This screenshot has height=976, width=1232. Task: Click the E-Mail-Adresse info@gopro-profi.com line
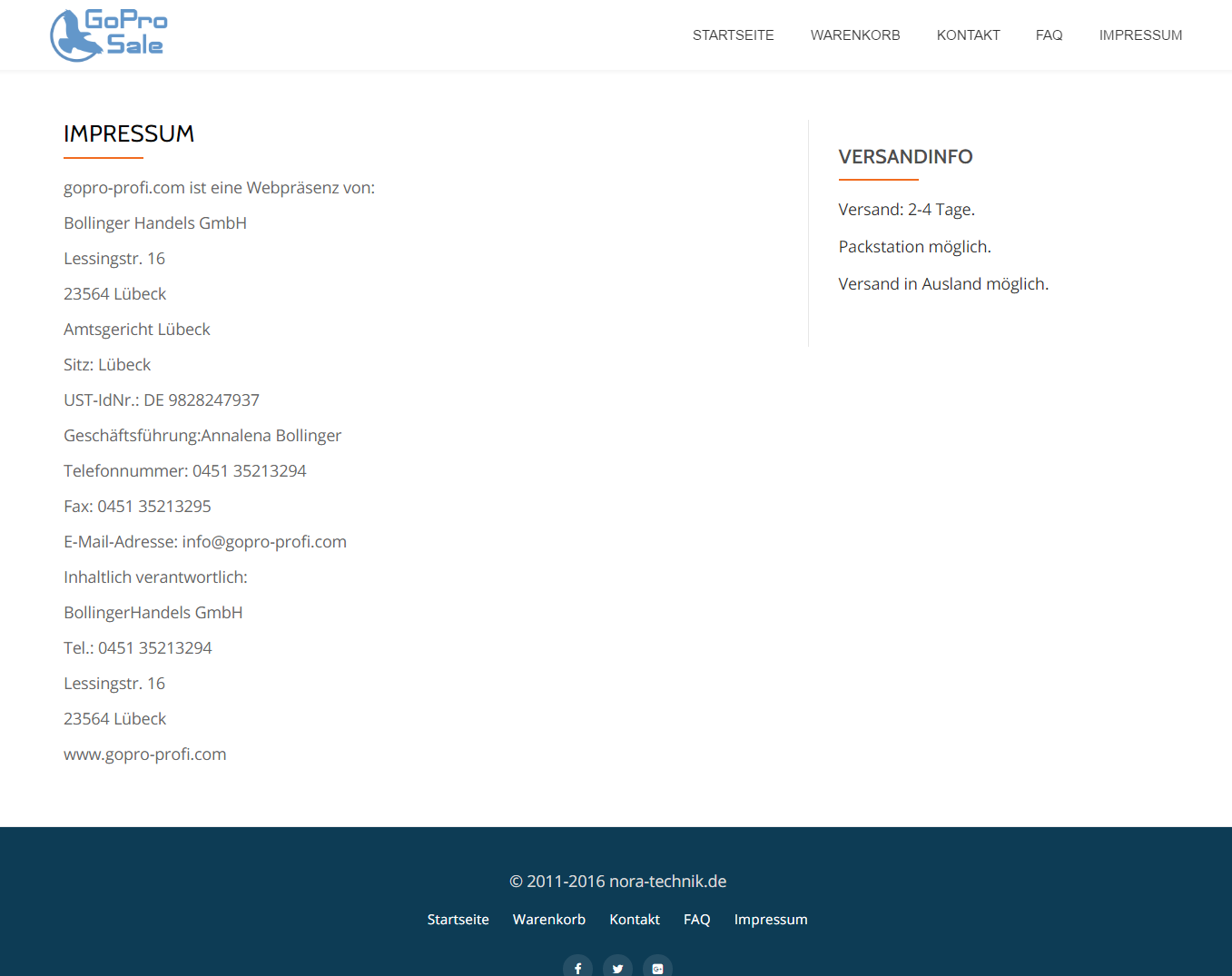pos(205,542)
